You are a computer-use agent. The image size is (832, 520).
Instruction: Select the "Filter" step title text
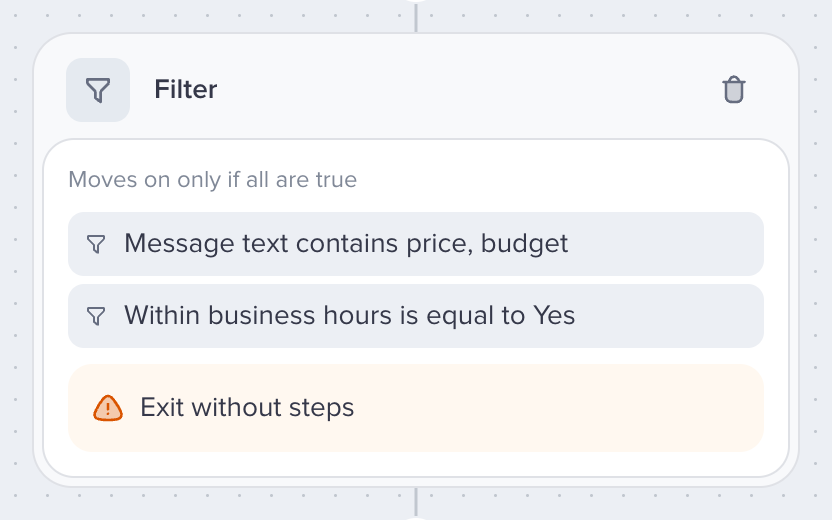click(x=186, y=89)
